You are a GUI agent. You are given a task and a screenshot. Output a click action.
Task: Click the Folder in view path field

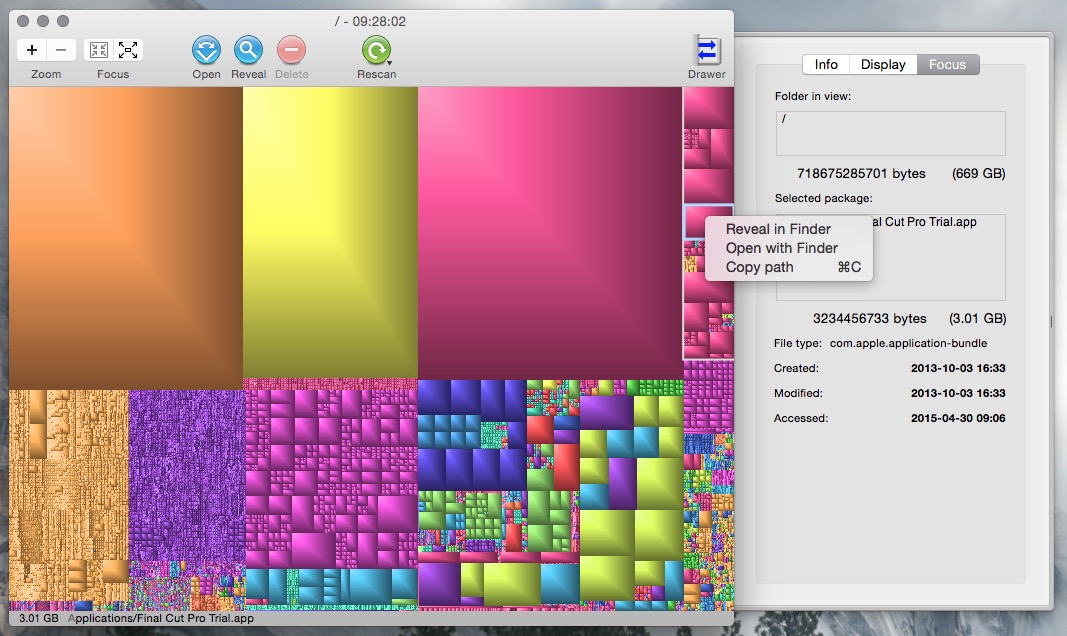890,133
